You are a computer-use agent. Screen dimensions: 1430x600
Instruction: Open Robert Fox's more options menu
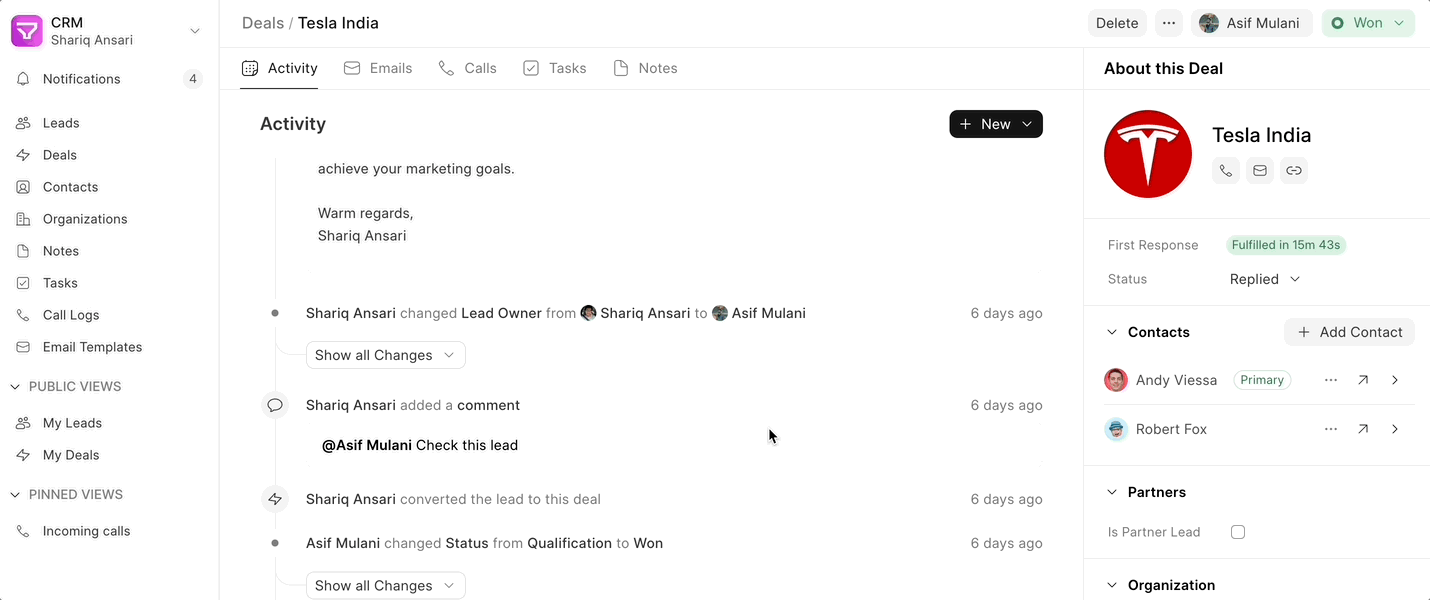pyautogui.click(x=1331, y=429)
